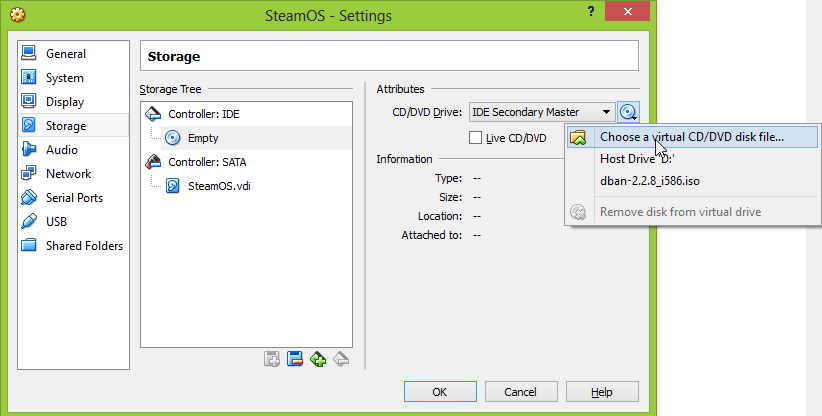822x416 pixels.
Task: Click the System chip icon
Action: click(29, 77)
